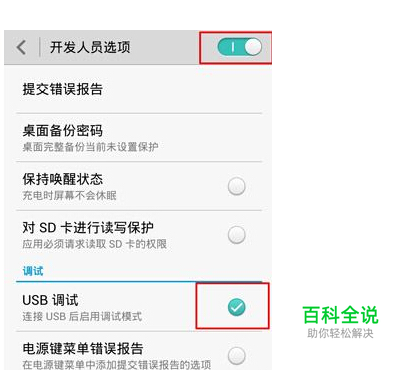The image size is (419, 370).
Task: Uncheck the USB 调试 teal checkmark
Action: [x=237, y=307]
